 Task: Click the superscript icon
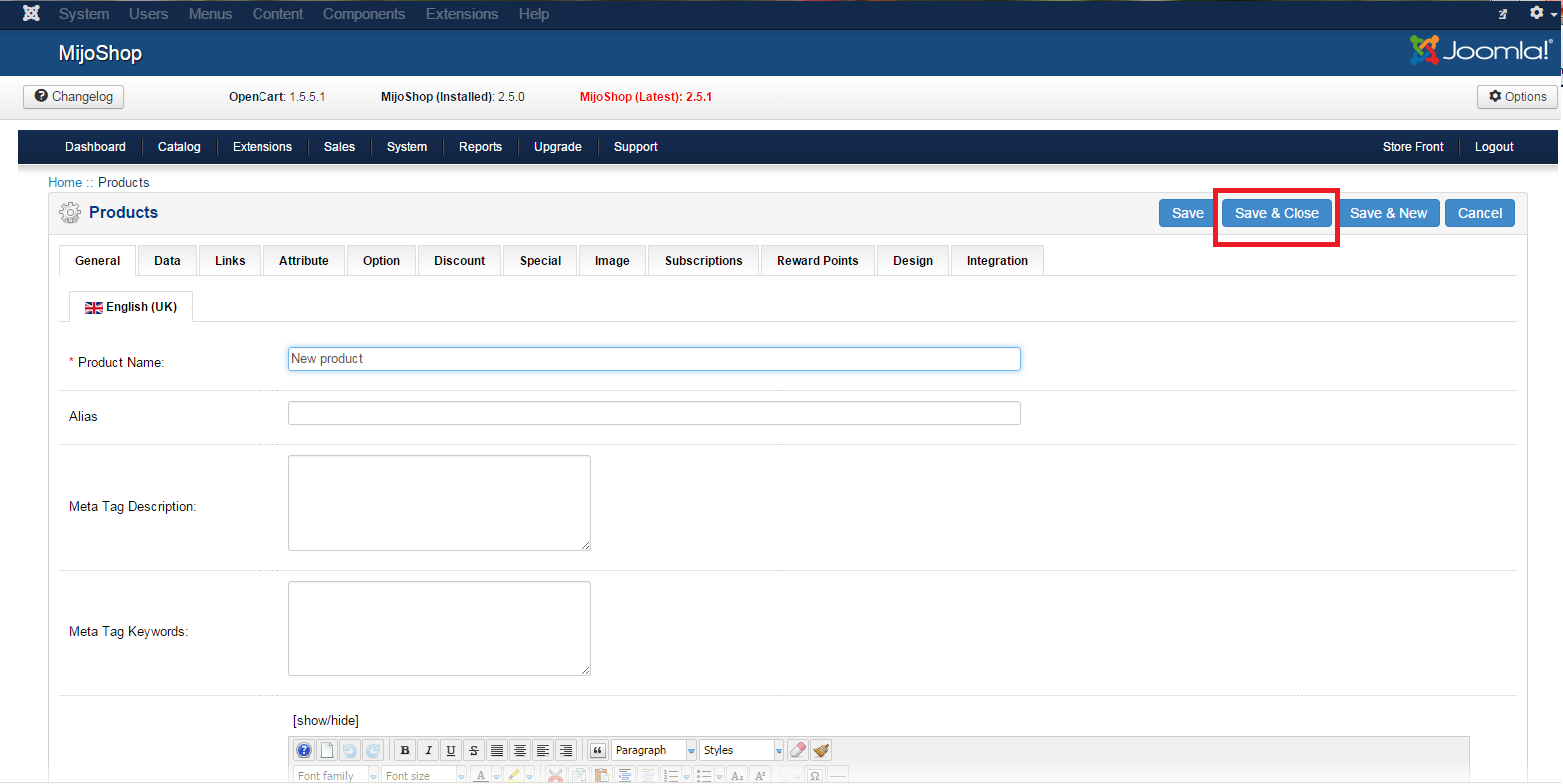click(x=760, y=775)
